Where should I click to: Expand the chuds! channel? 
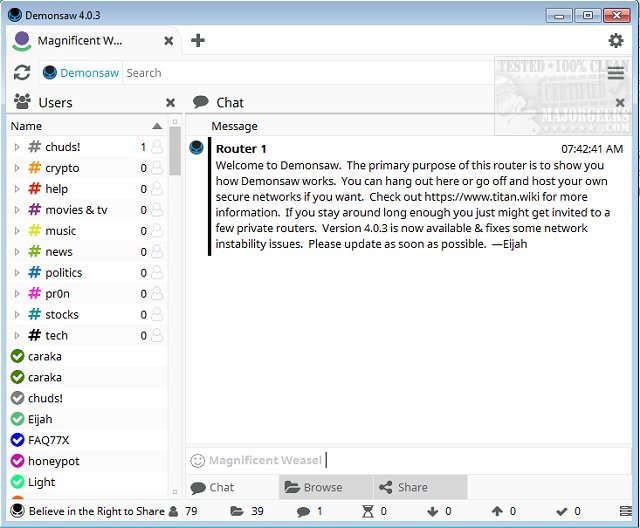pos(17,147)
